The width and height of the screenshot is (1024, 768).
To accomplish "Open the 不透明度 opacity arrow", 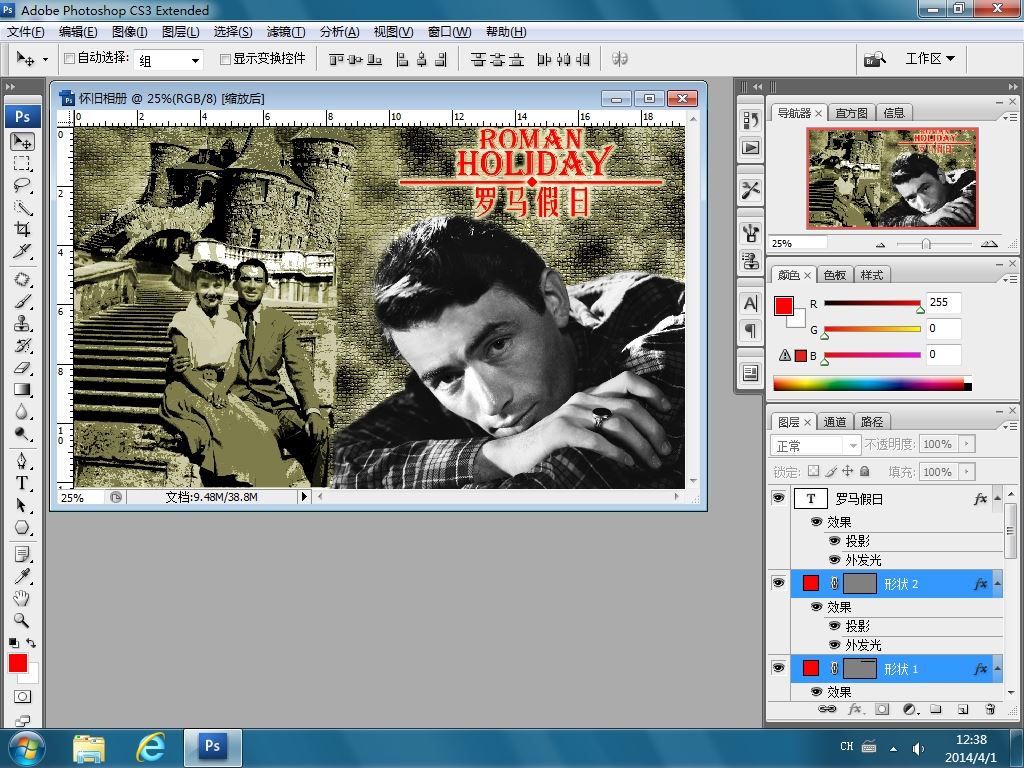I will (x=967, y=444).
